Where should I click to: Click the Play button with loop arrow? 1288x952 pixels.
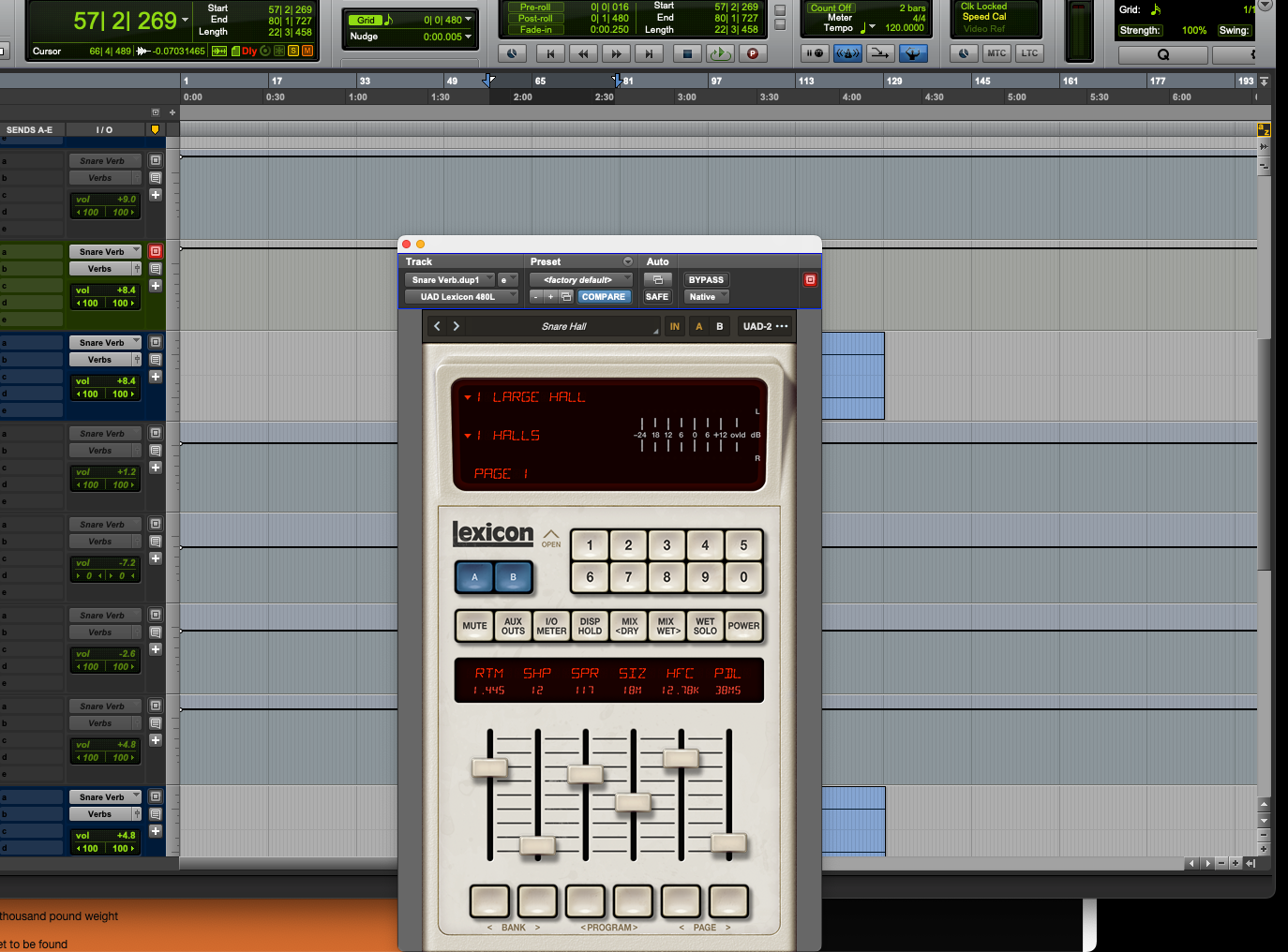tap(720, 53)
